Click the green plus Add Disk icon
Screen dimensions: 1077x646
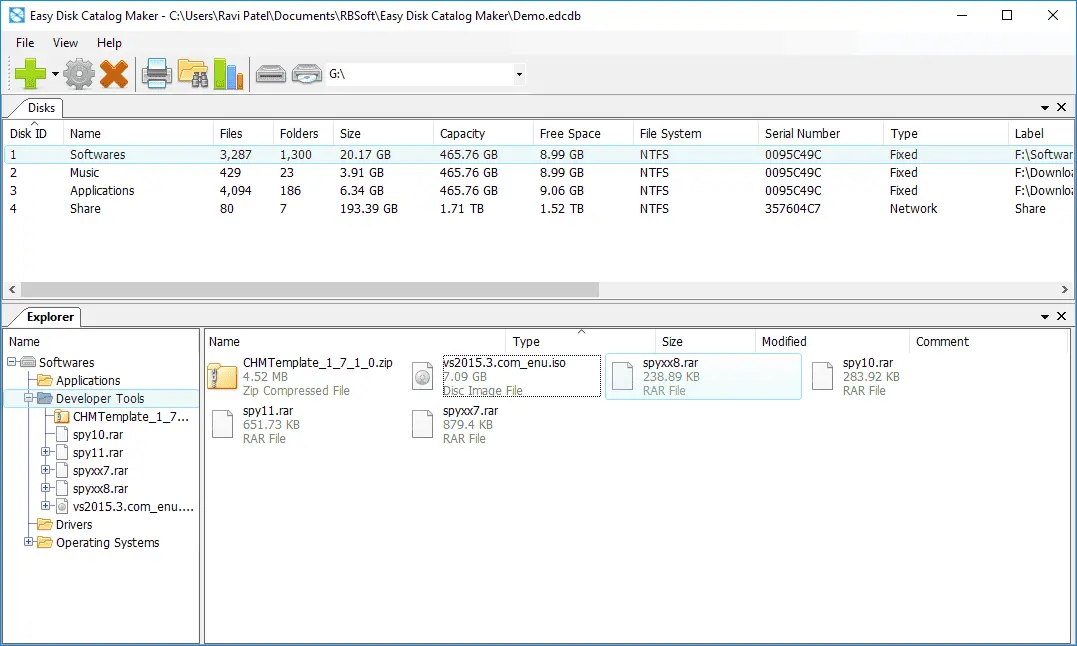(30, 73)
